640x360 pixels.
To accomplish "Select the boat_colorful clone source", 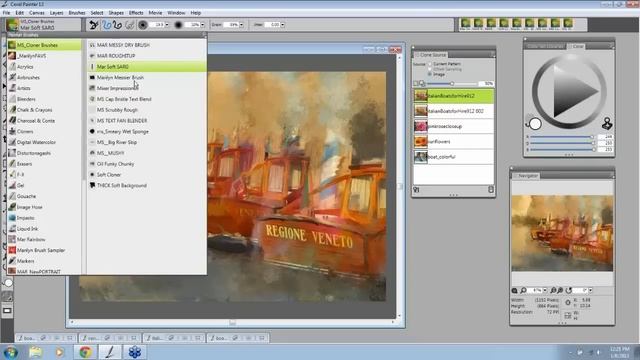I will pos(453,157).
